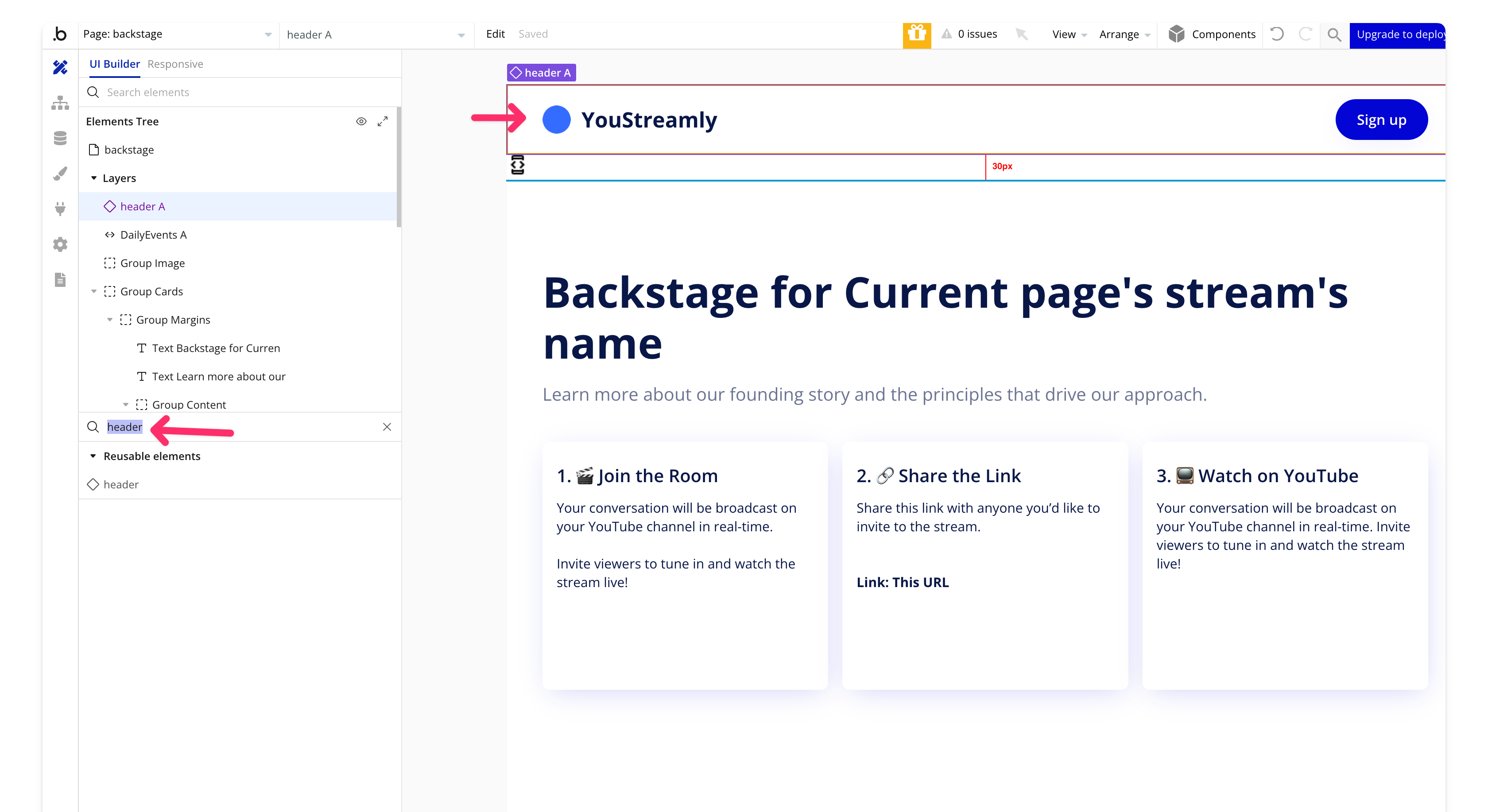1488x812 pixels.
Task: Toggle Elements Tree eye visibility icon
Action: click(361, 121)
